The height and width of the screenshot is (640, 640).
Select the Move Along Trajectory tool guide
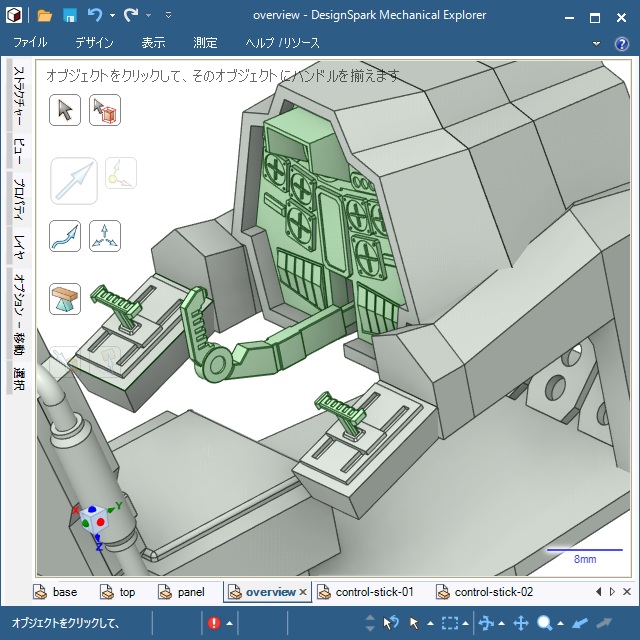65,236
